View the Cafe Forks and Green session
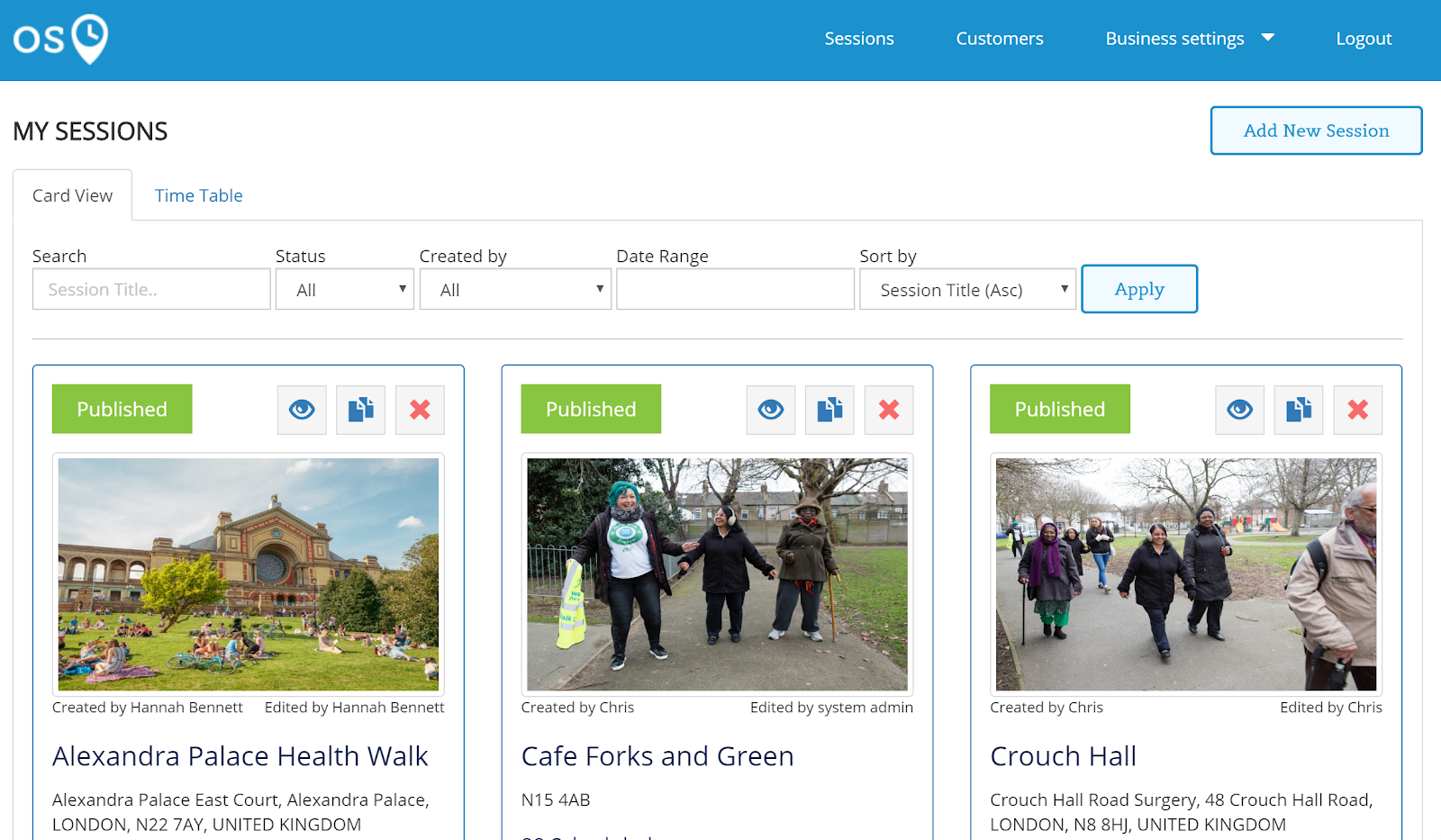Screen dimensions: 1441x840 point(771,410)
